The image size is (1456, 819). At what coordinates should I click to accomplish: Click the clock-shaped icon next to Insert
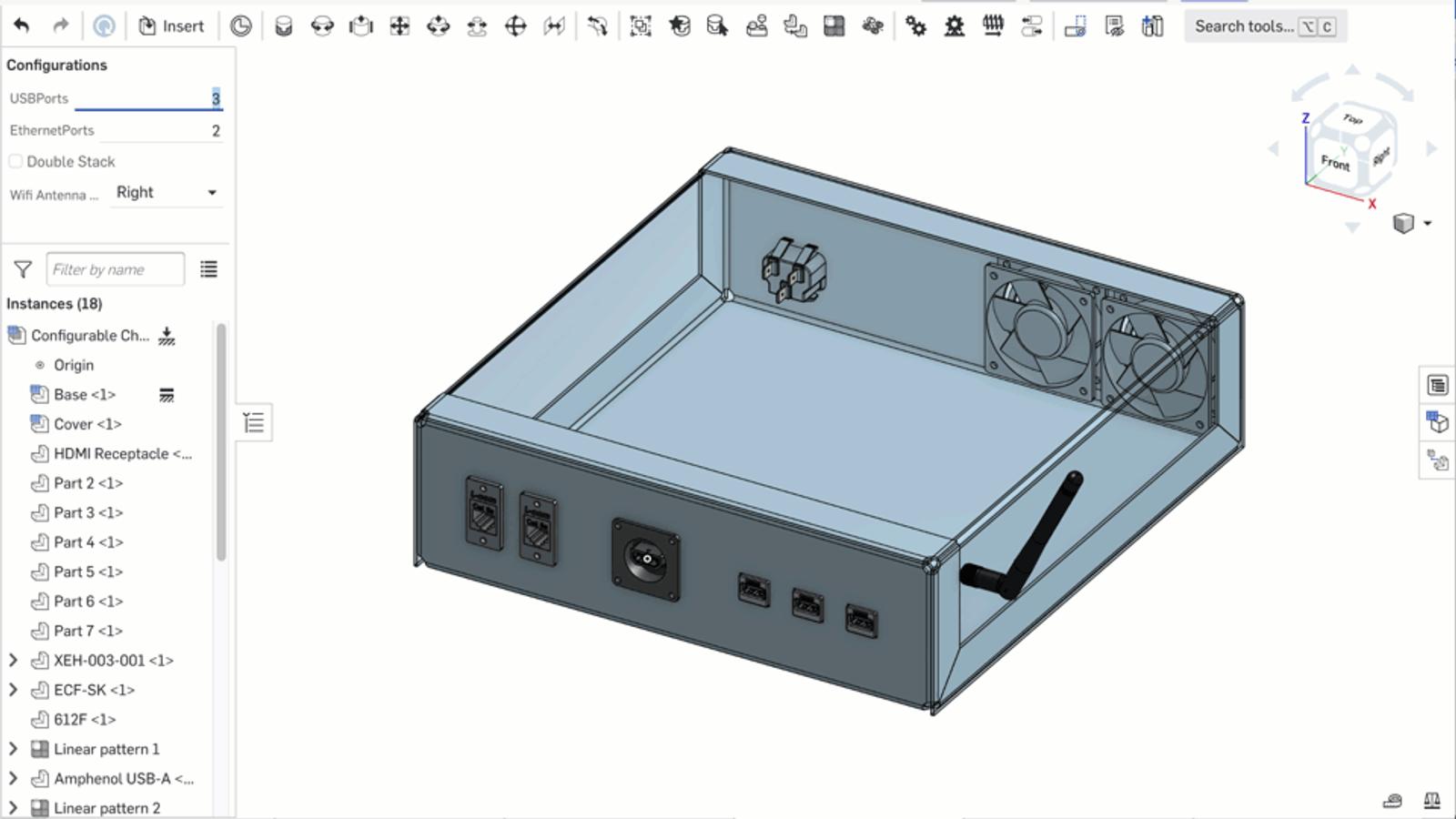pyautogui.click(x=240, y=26)
